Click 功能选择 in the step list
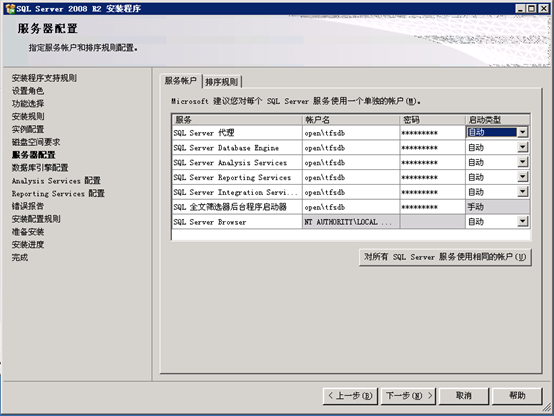This screenshot has height=416, width=554. pos(28,104)
